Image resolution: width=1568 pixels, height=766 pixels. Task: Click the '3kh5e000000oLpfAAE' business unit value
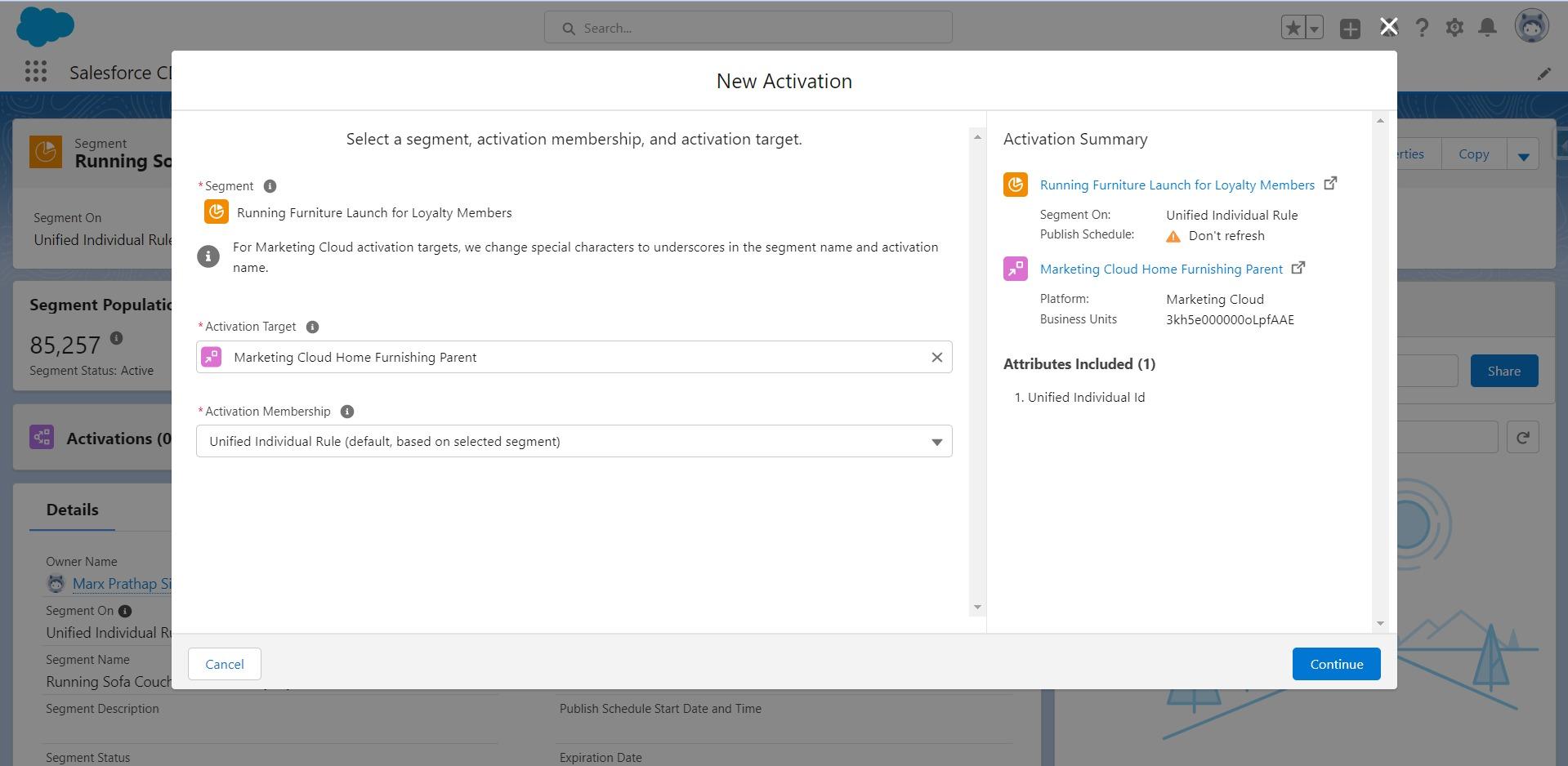click(1230, 320)
